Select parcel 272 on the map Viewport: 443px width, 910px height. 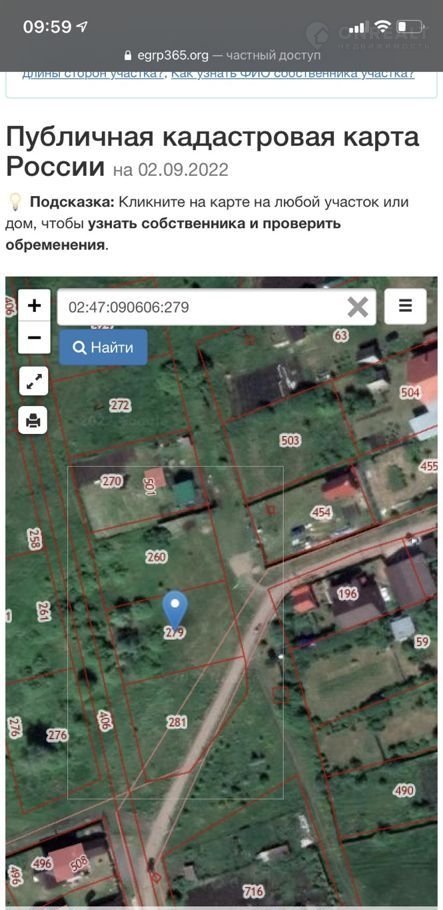click(x=120, y=406)
